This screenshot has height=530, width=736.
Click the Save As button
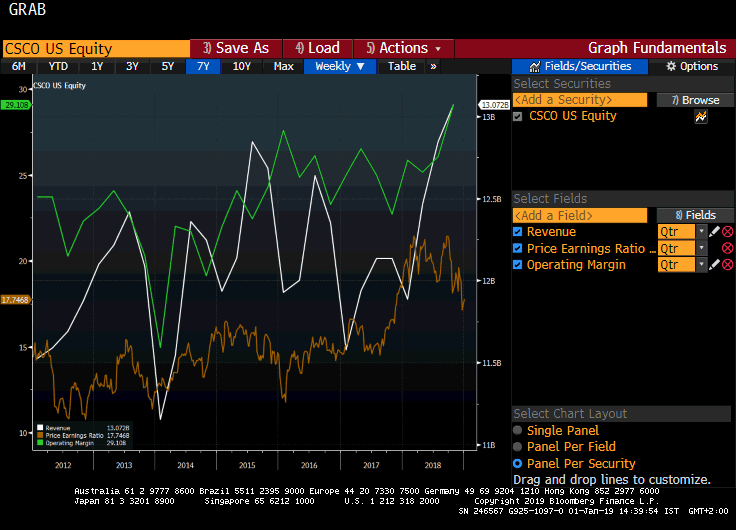(235, 48)
